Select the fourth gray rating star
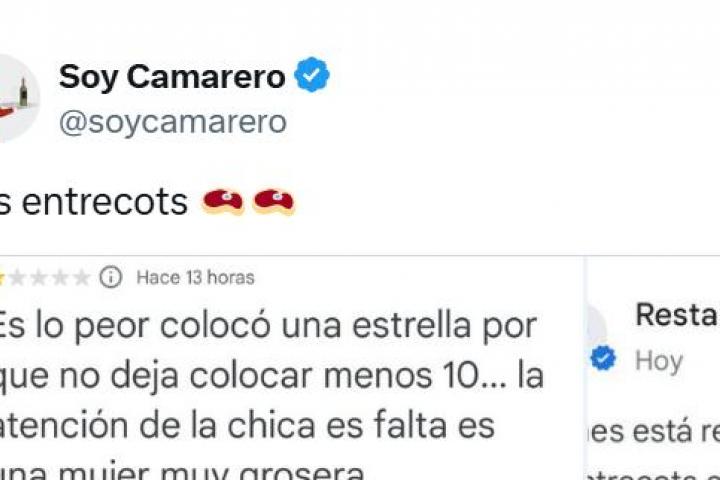The height and width of the screenshot is (480, 720). pyautogui.click(x=60, y=277)
